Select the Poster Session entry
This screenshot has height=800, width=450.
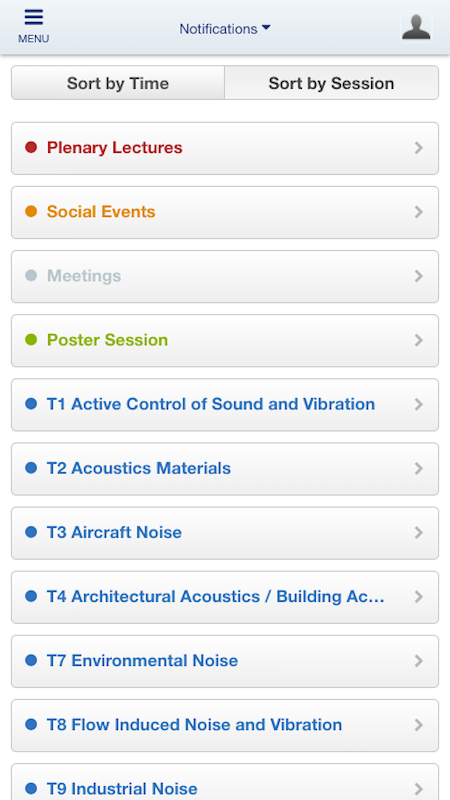point(225,340)
